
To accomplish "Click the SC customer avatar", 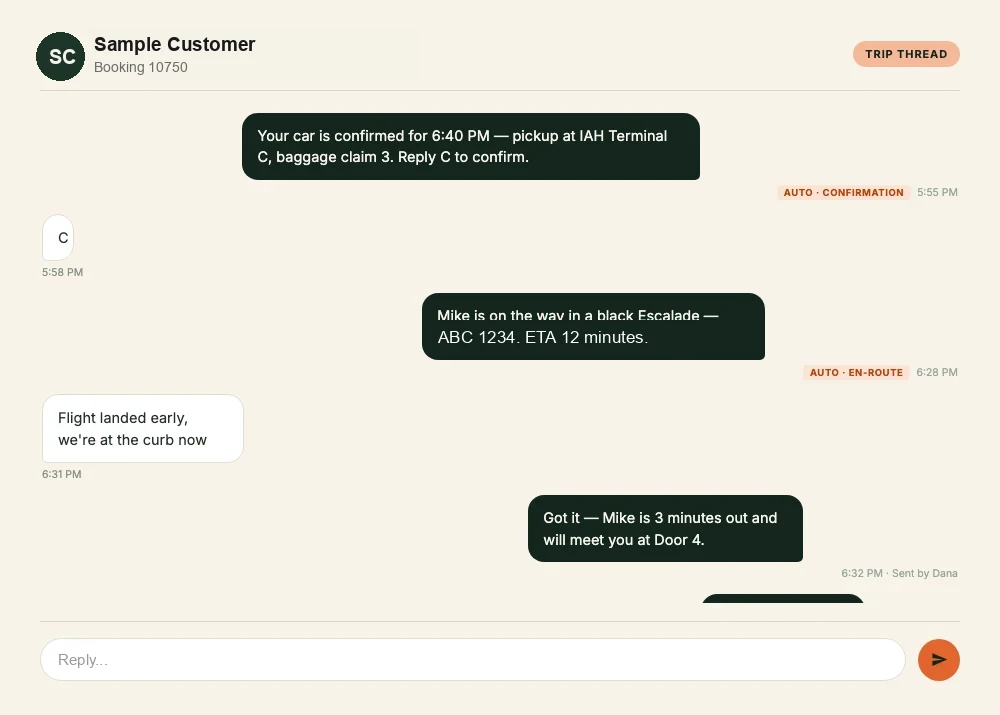I will [61, 57].
